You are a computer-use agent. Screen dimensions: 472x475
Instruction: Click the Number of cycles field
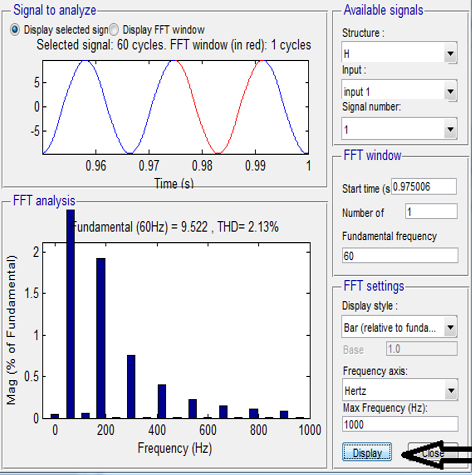coord(431,212)
